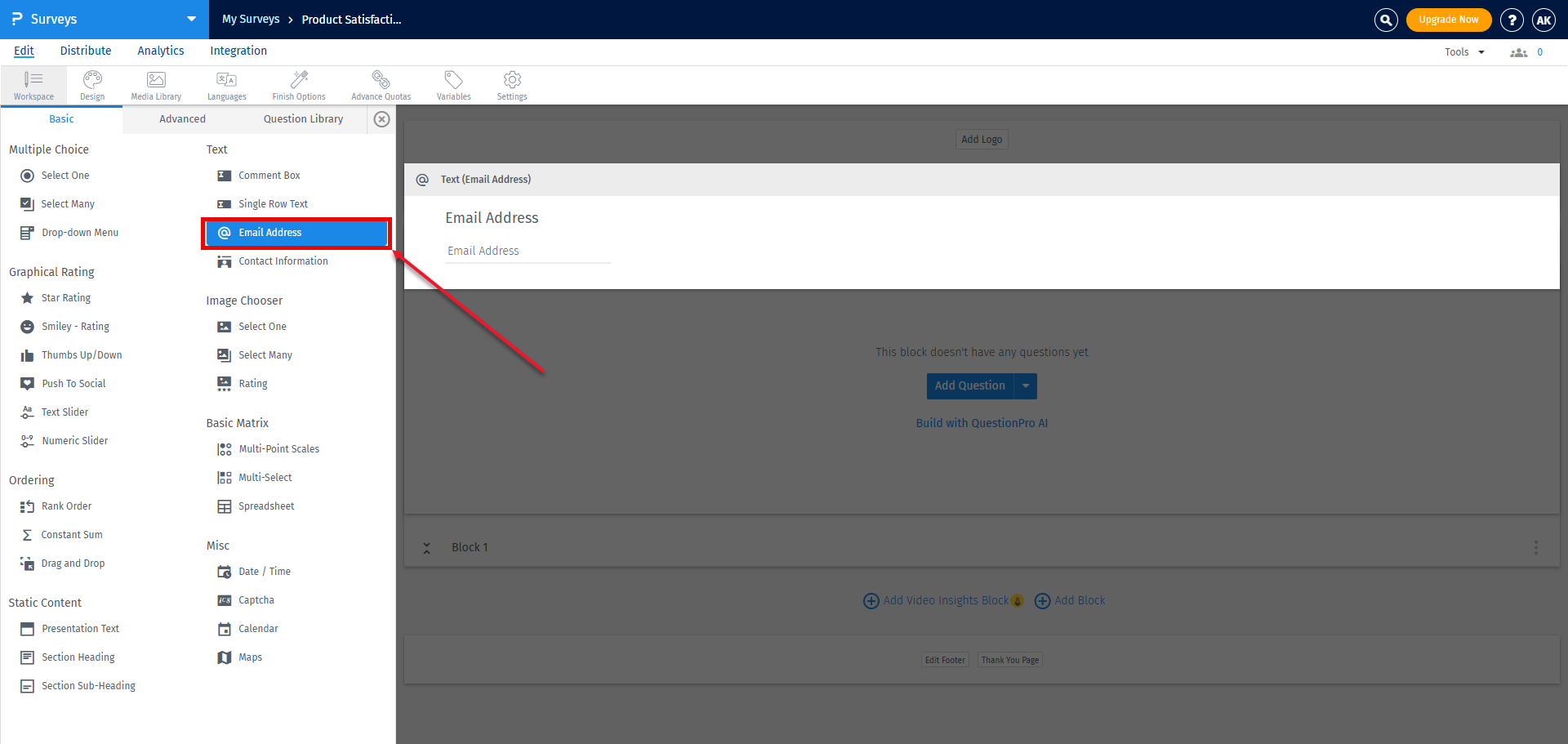Viewport: 1568px width, 744px height.
Task: Select the Media Library icon
Action: pos(155,84)
